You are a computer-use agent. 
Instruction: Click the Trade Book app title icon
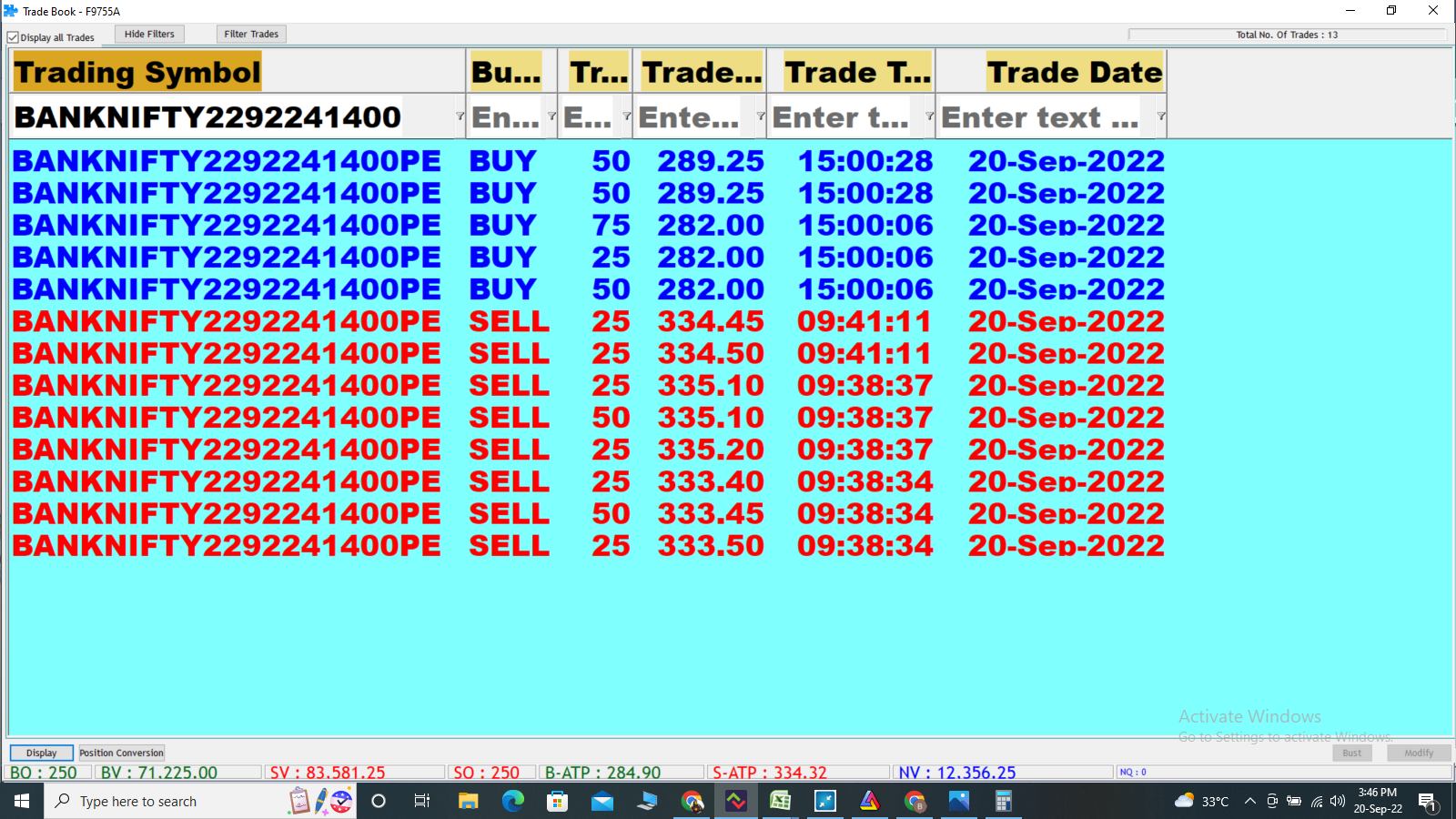click(x=11, y=11)
